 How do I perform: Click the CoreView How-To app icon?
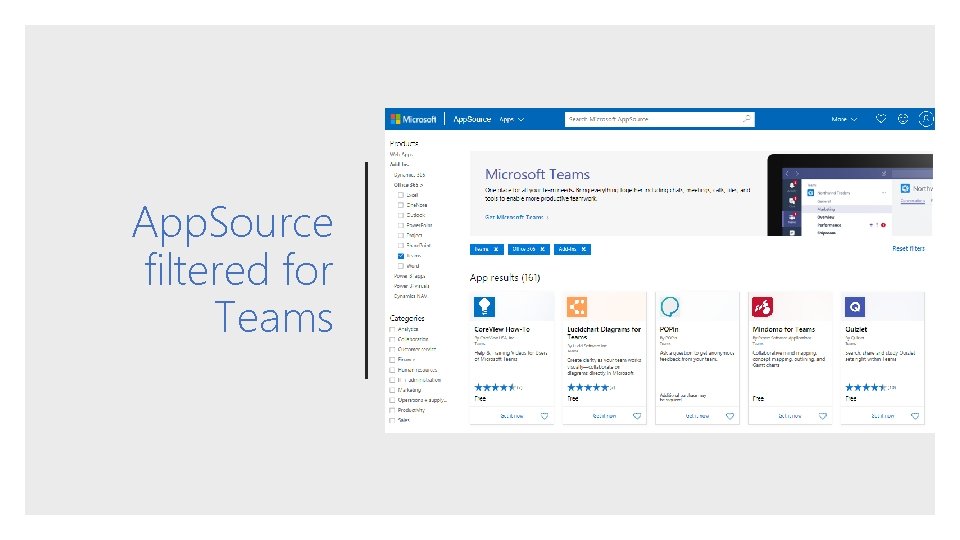tap(484, 306)
